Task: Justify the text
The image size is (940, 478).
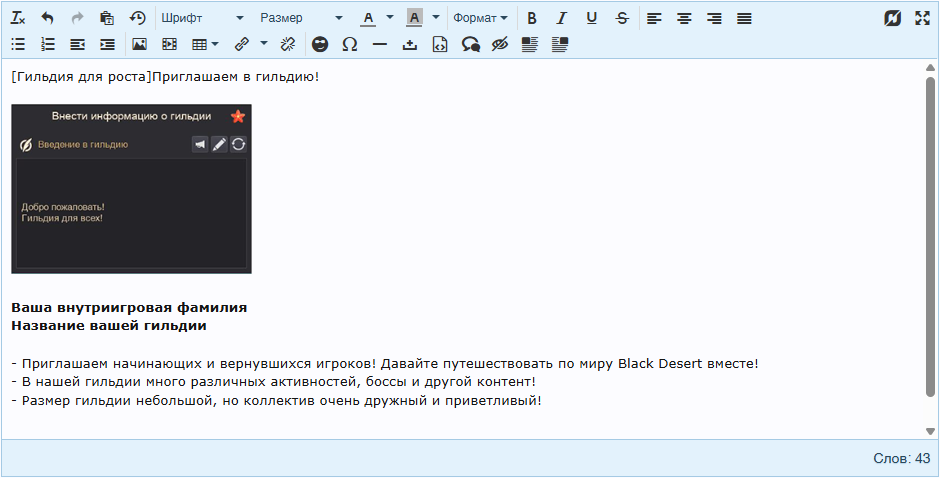Action: coord(744,18)
